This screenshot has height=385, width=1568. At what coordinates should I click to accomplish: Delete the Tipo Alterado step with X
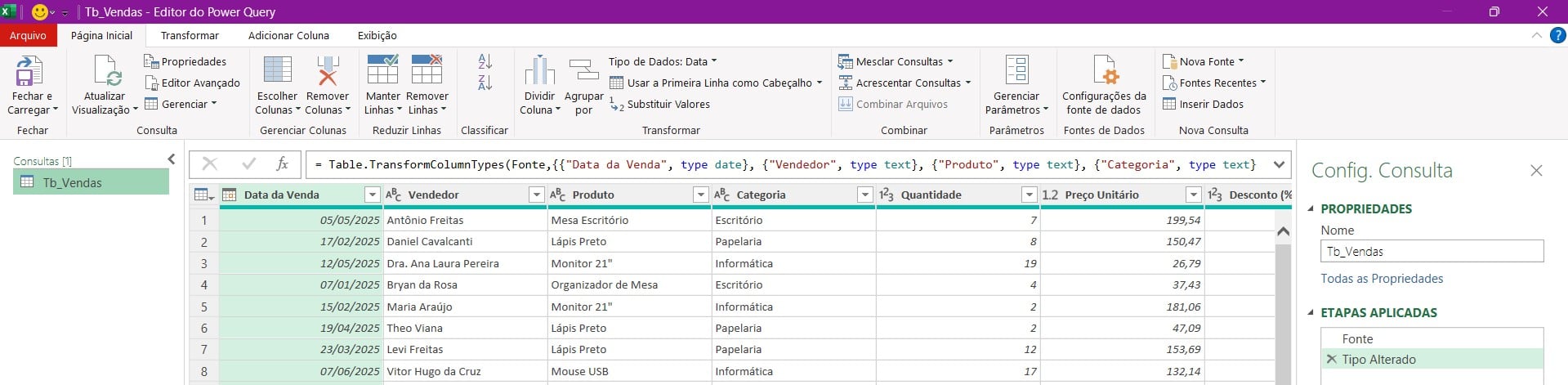click(1331, 359)
